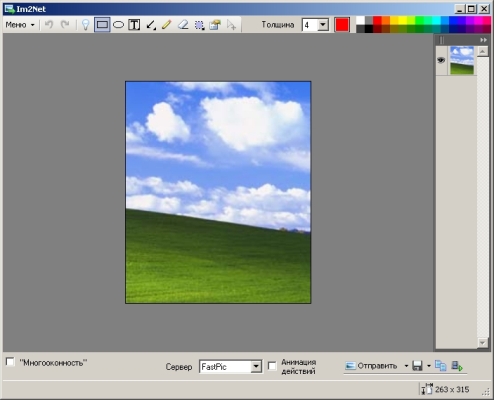Toggle layer visibility eye icon
The height and width of the screenshot is (400, 494).
point(441,60)
